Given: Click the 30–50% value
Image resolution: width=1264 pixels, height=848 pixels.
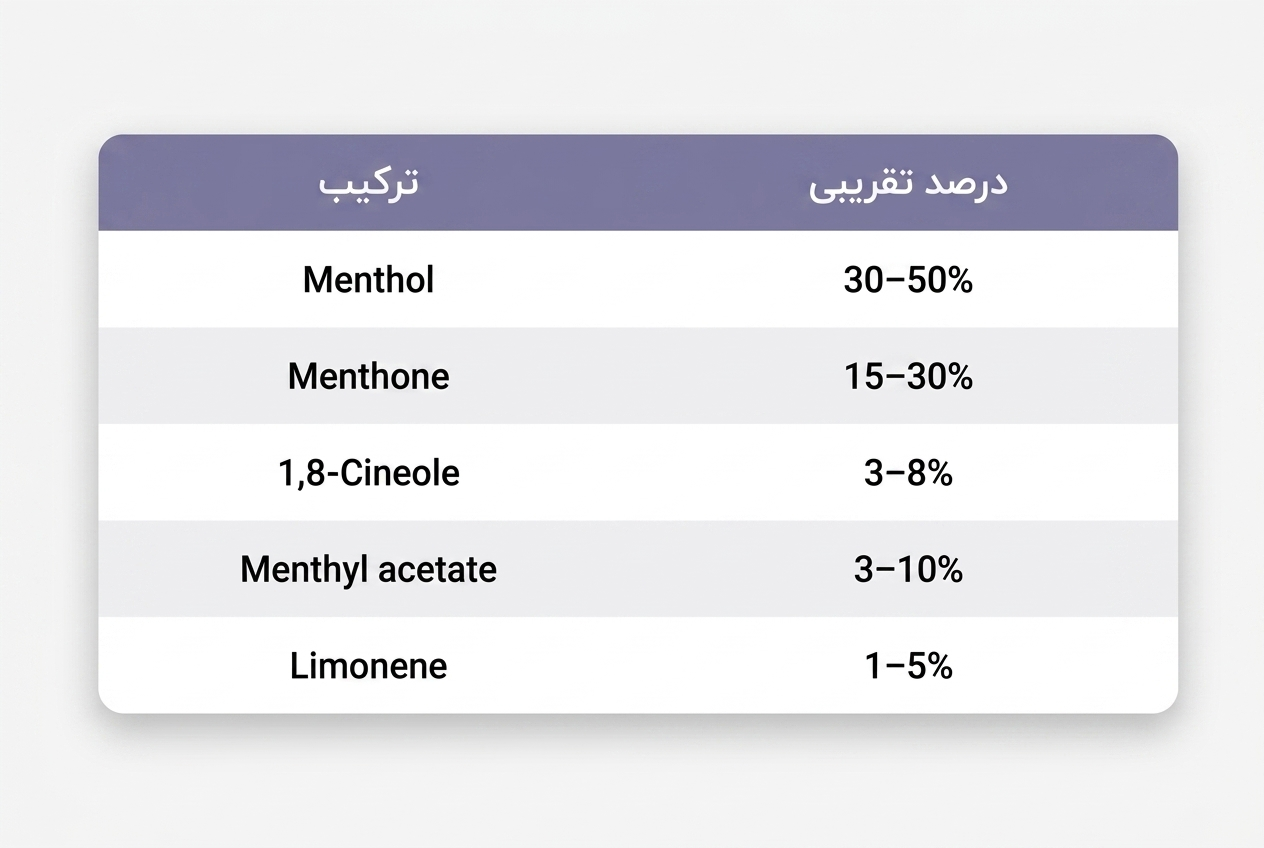Looking at the screenshot, I should (908, 280).
